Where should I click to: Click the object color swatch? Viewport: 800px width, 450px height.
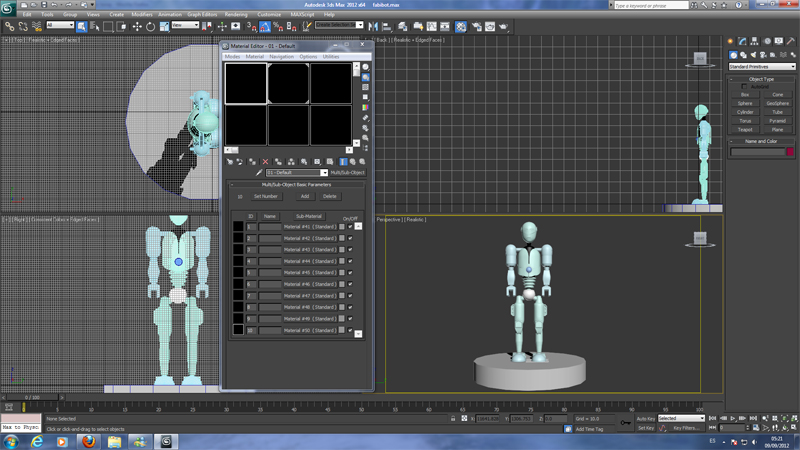click(x=790, y=152)
